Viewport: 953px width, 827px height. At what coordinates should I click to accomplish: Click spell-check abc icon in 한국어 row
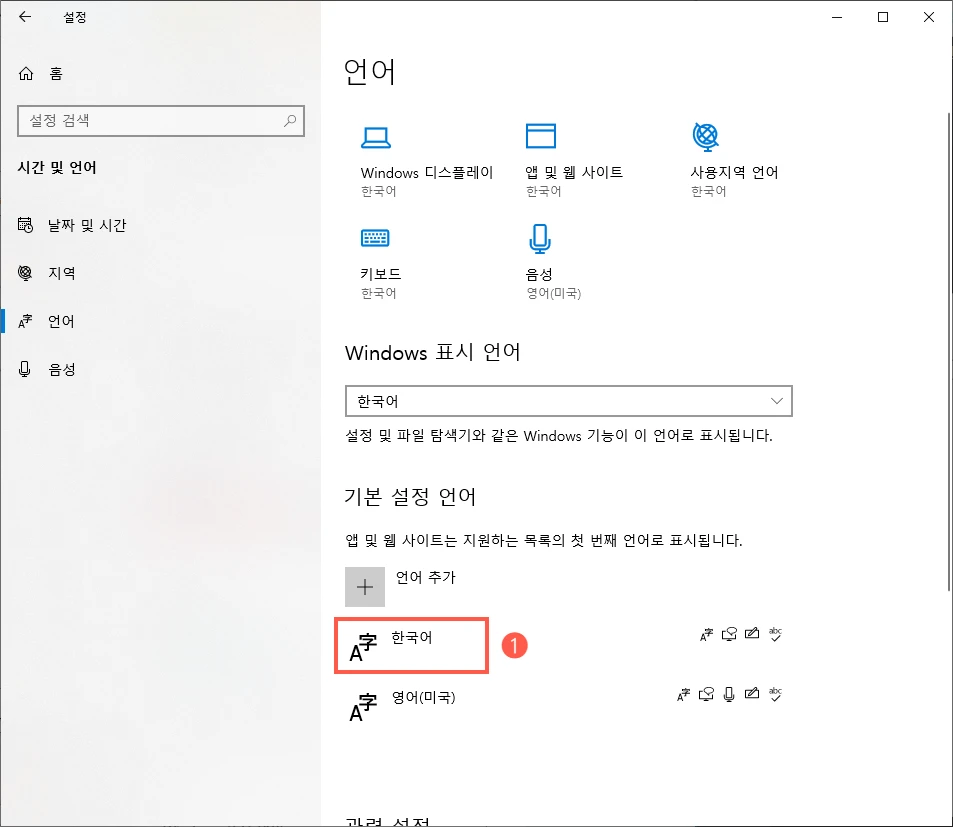[775, 634]
